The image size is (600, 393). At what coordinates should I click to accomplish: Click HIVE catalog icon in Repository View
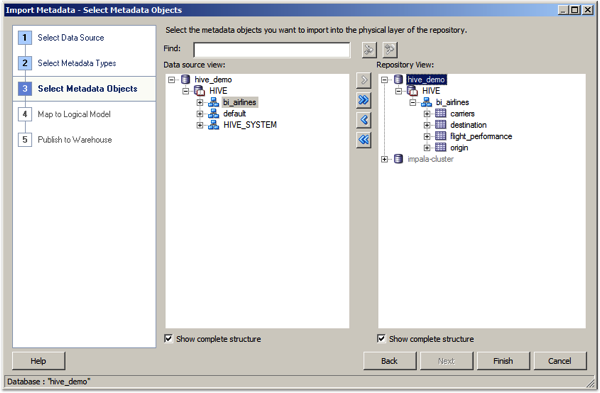(x=412, y=91)
